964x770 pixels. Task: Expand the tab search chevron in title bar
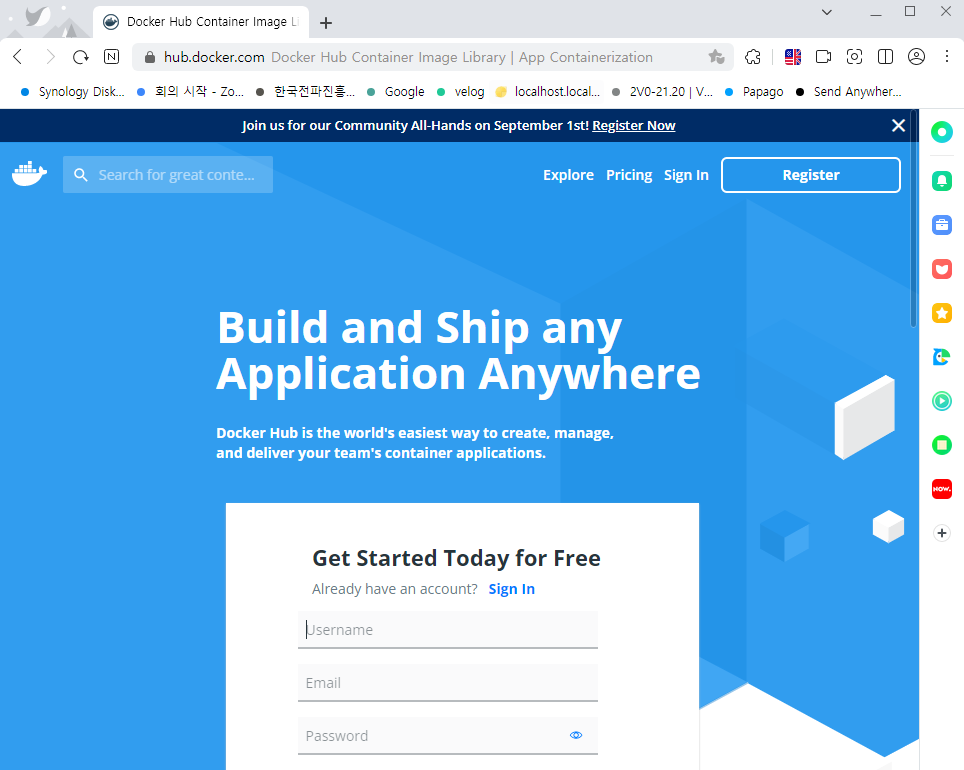(827, 12)
